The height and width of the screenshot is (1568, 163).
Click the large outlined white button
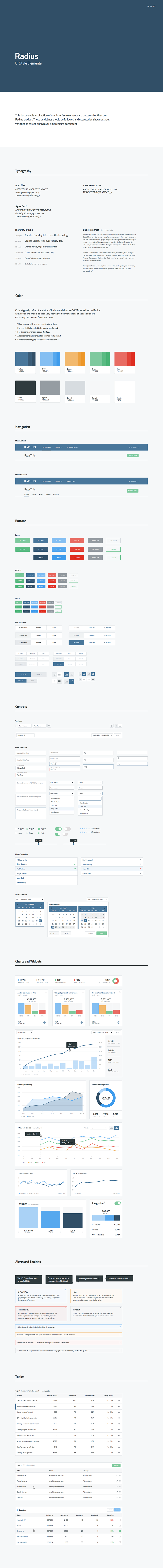[x=113, y=541]
